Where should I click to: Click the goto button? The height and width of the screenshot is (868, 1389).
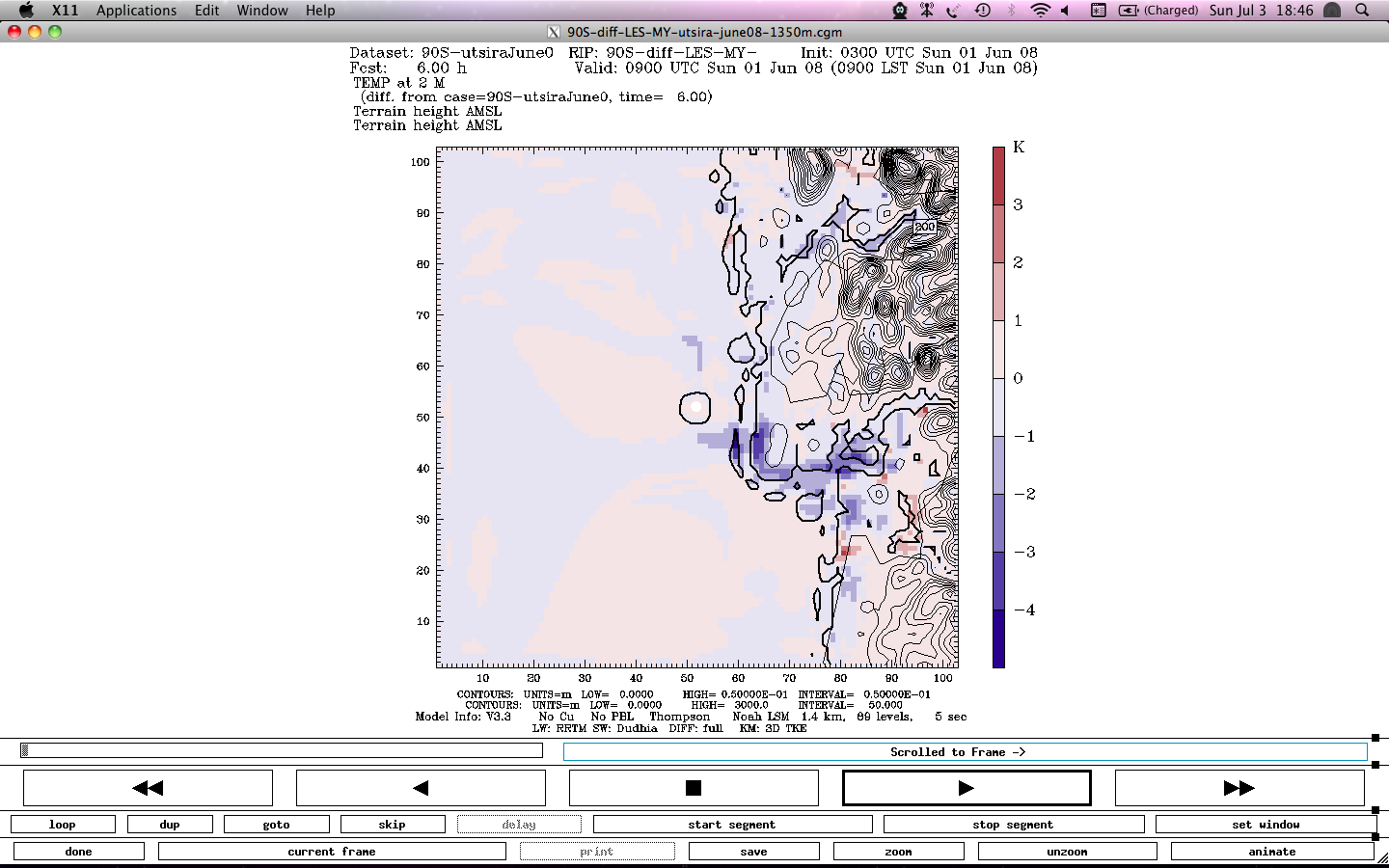(x=276, y=825)
